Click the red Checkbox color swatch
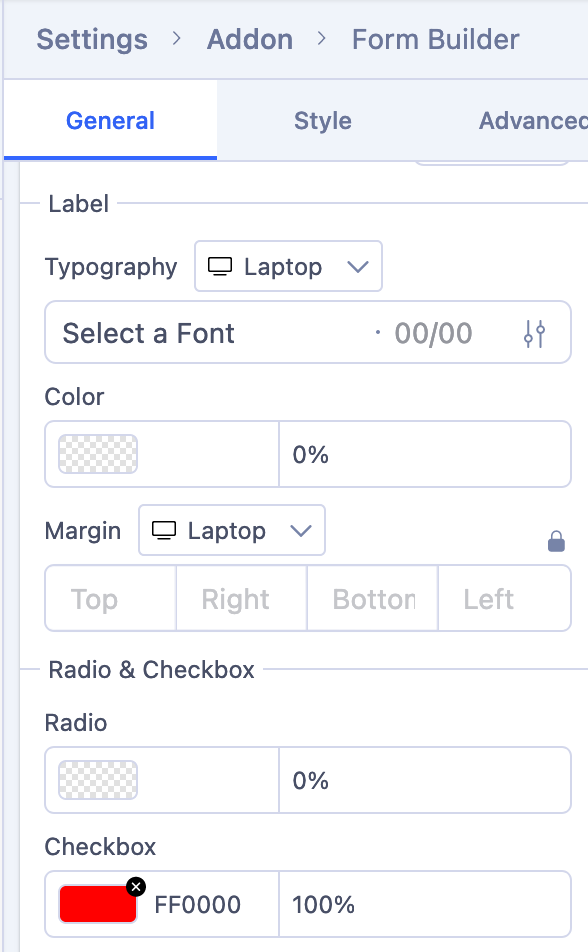 tap(96, 904)
